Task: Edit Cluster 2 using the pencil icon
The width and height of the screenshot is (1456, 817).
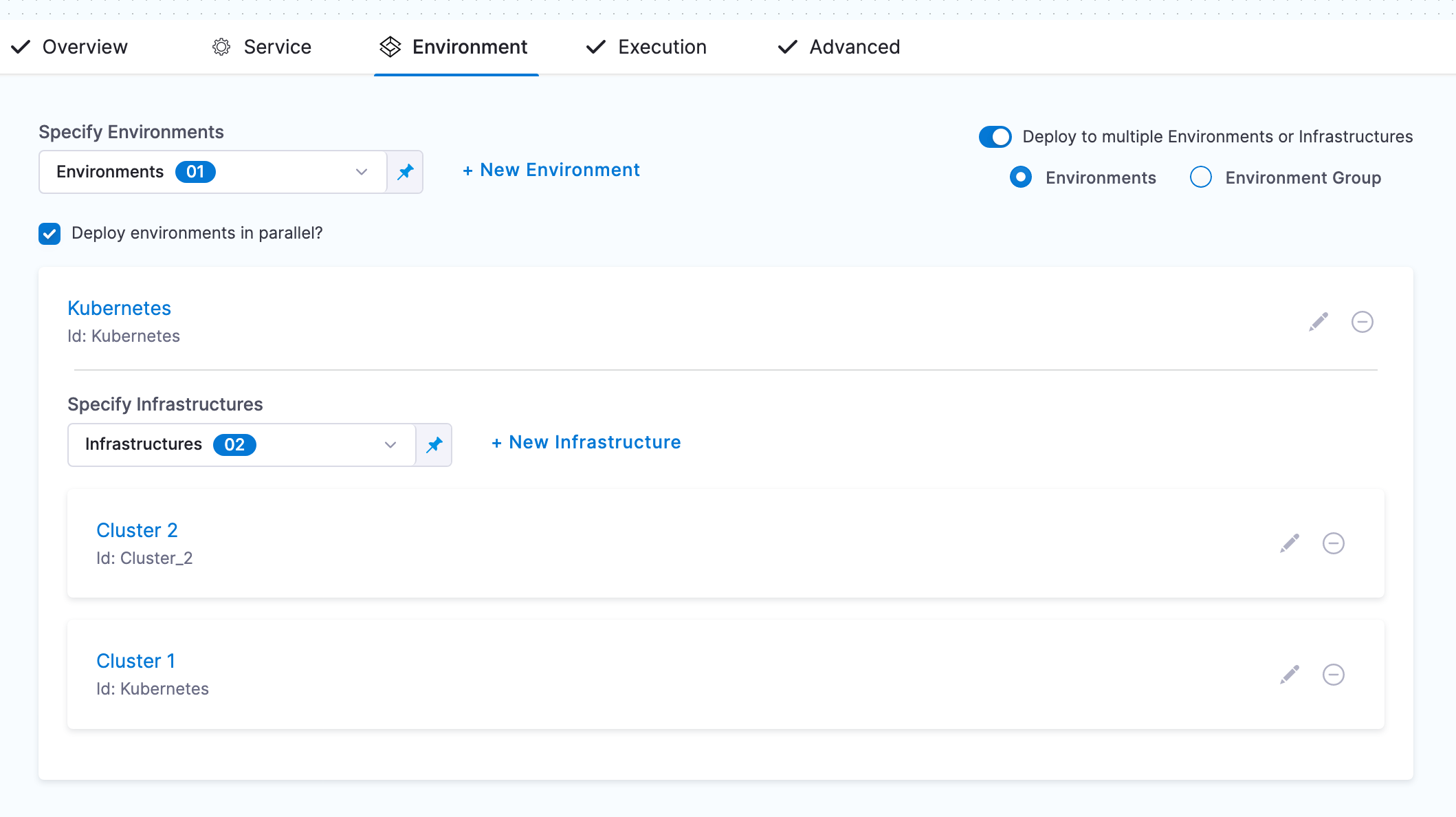Action: [x=1290, y=543]
